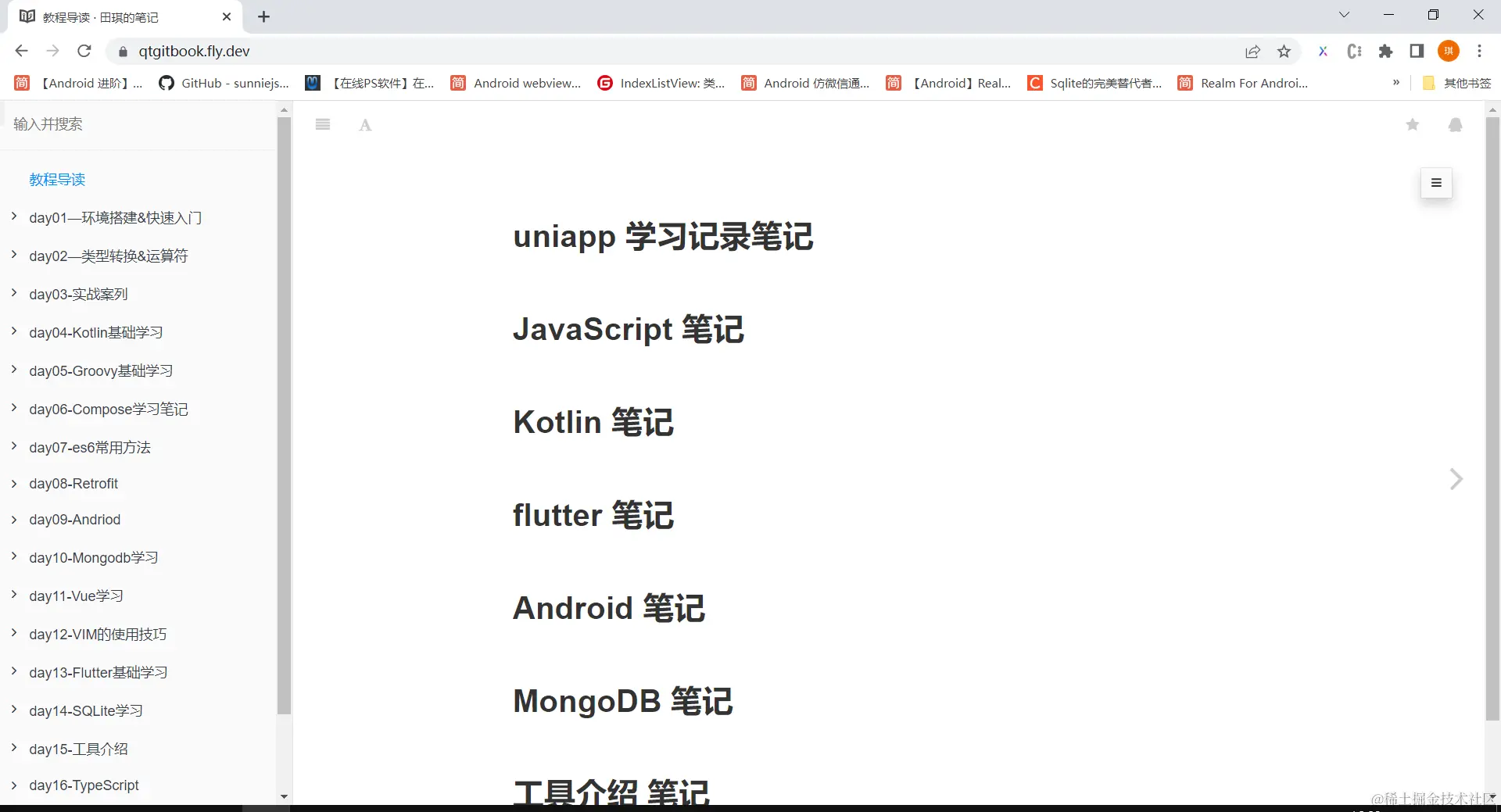Expand the day01 chapter chevron
The height and width of the screenshot is (812, 1501).
click(14, 216)
